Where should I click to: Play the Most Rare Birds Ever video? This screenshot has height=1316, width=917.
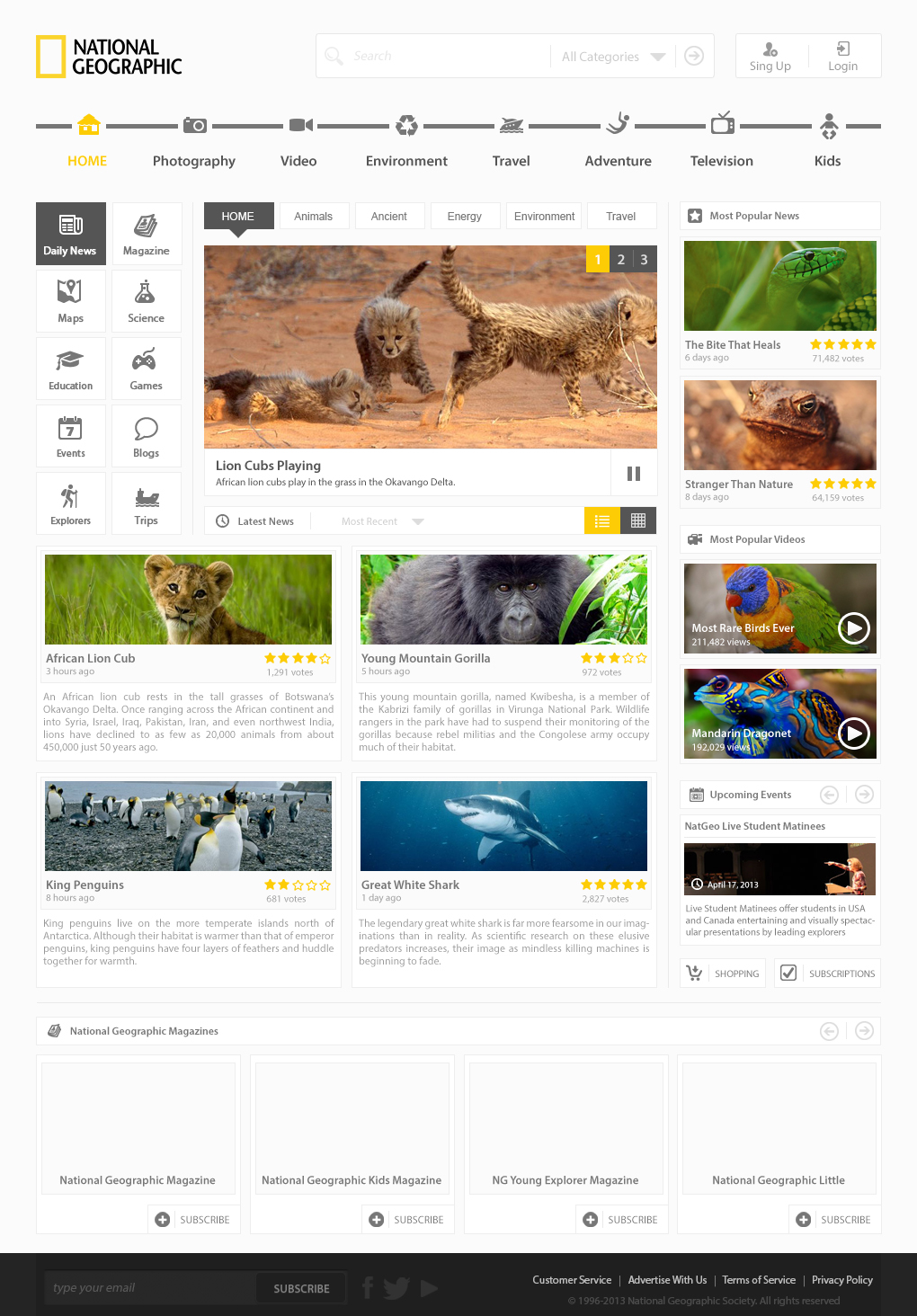tap(854, 627)
